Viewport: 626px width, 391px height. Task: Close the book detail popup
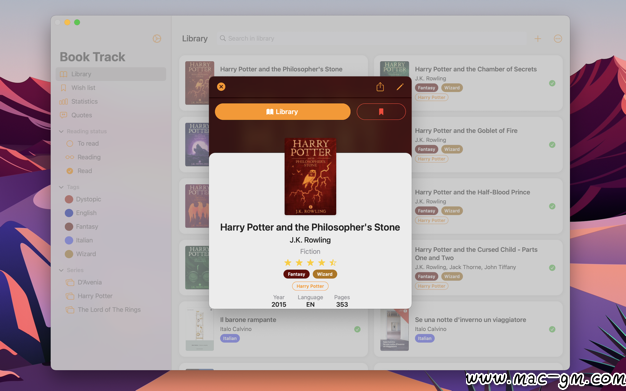(x=221, y=87)
